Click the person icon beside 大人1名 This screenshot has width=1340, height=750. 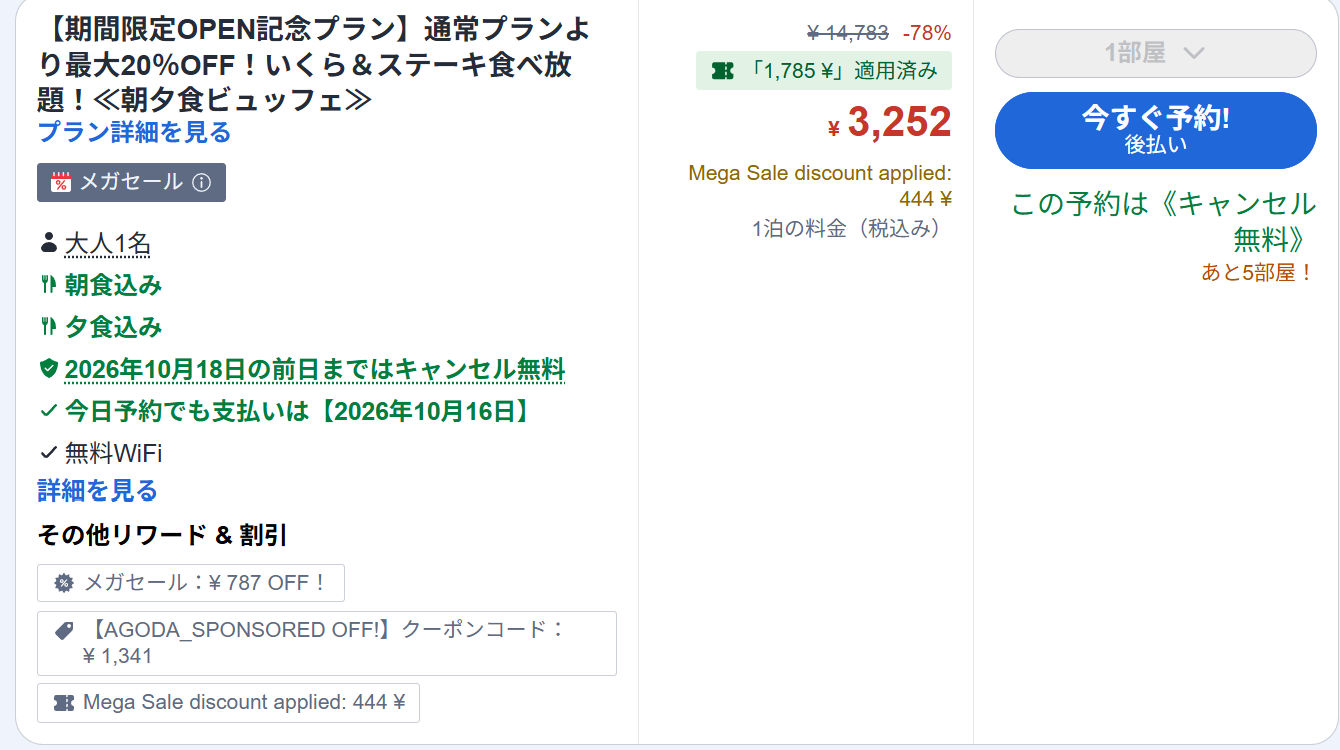click(x=48, y=243)
